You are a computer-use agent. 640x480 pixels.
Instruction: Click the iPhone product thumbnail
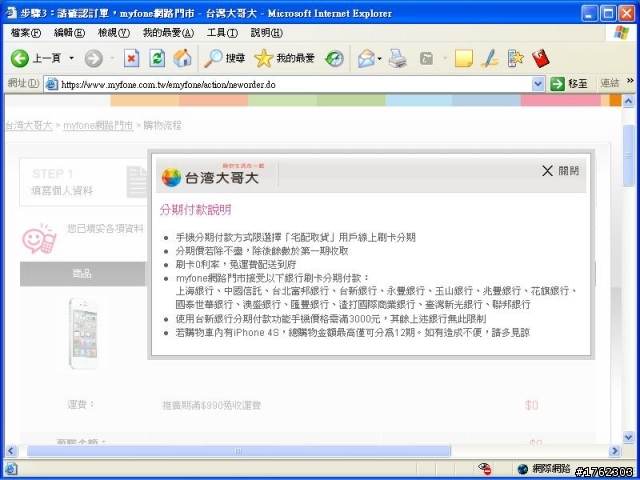coord(84,333)
